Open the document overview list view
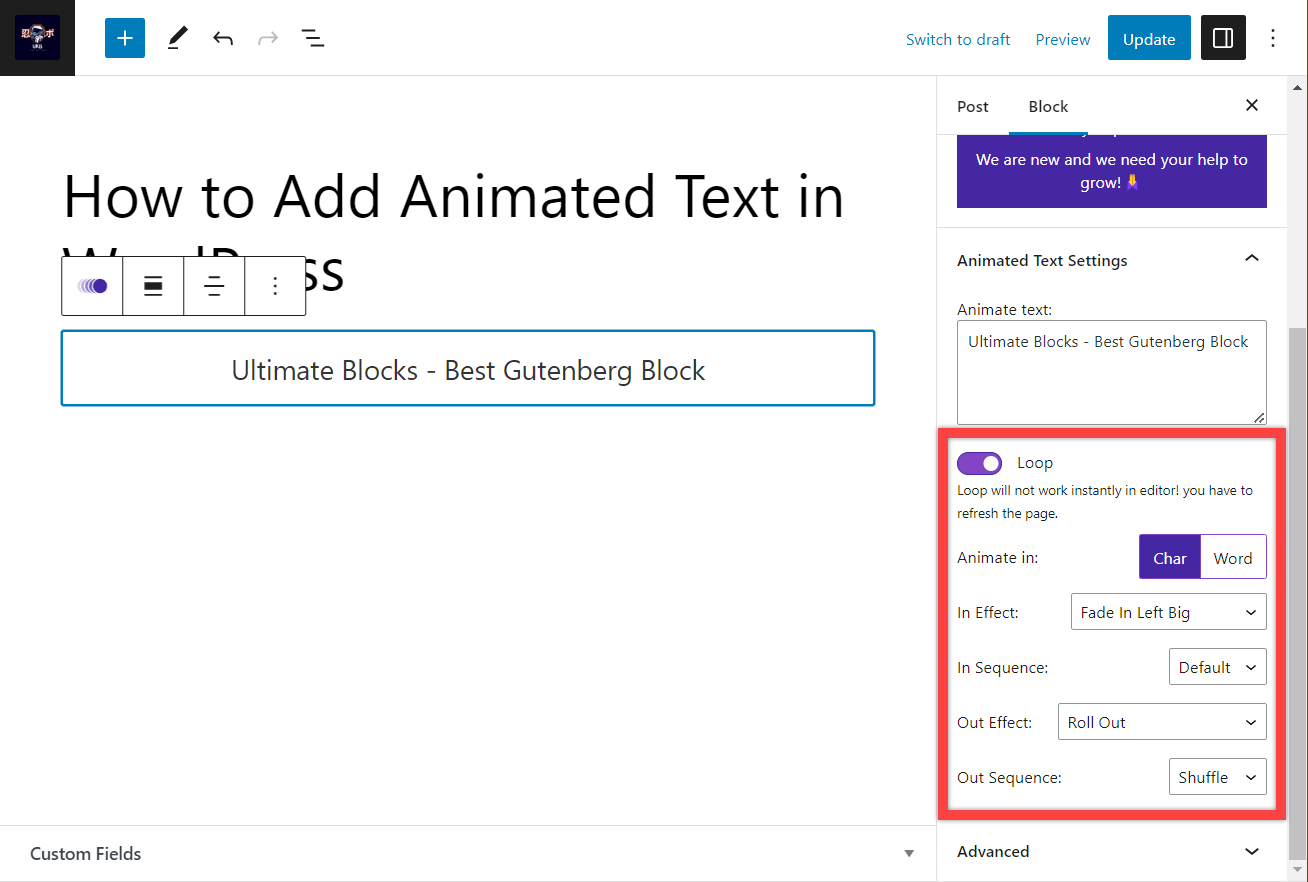The image size is (1308, 882). [313, 38]
